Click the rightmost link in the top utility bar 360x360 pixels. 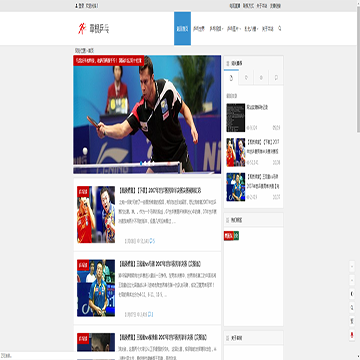275,6
